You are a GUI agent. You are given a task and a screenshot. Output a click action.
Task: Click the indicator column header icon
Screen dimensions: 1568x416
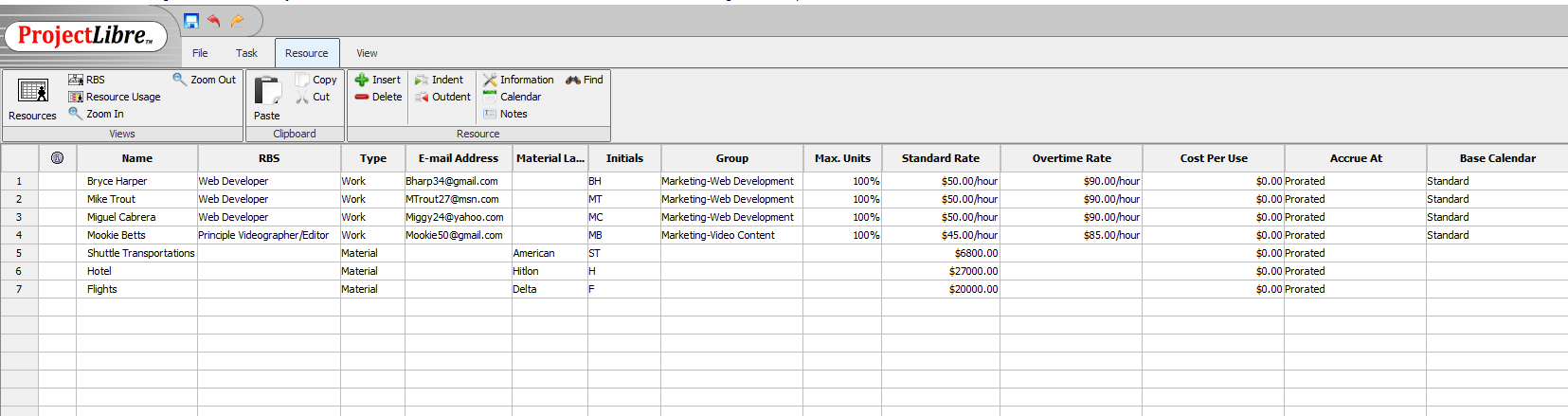[57, 158]
